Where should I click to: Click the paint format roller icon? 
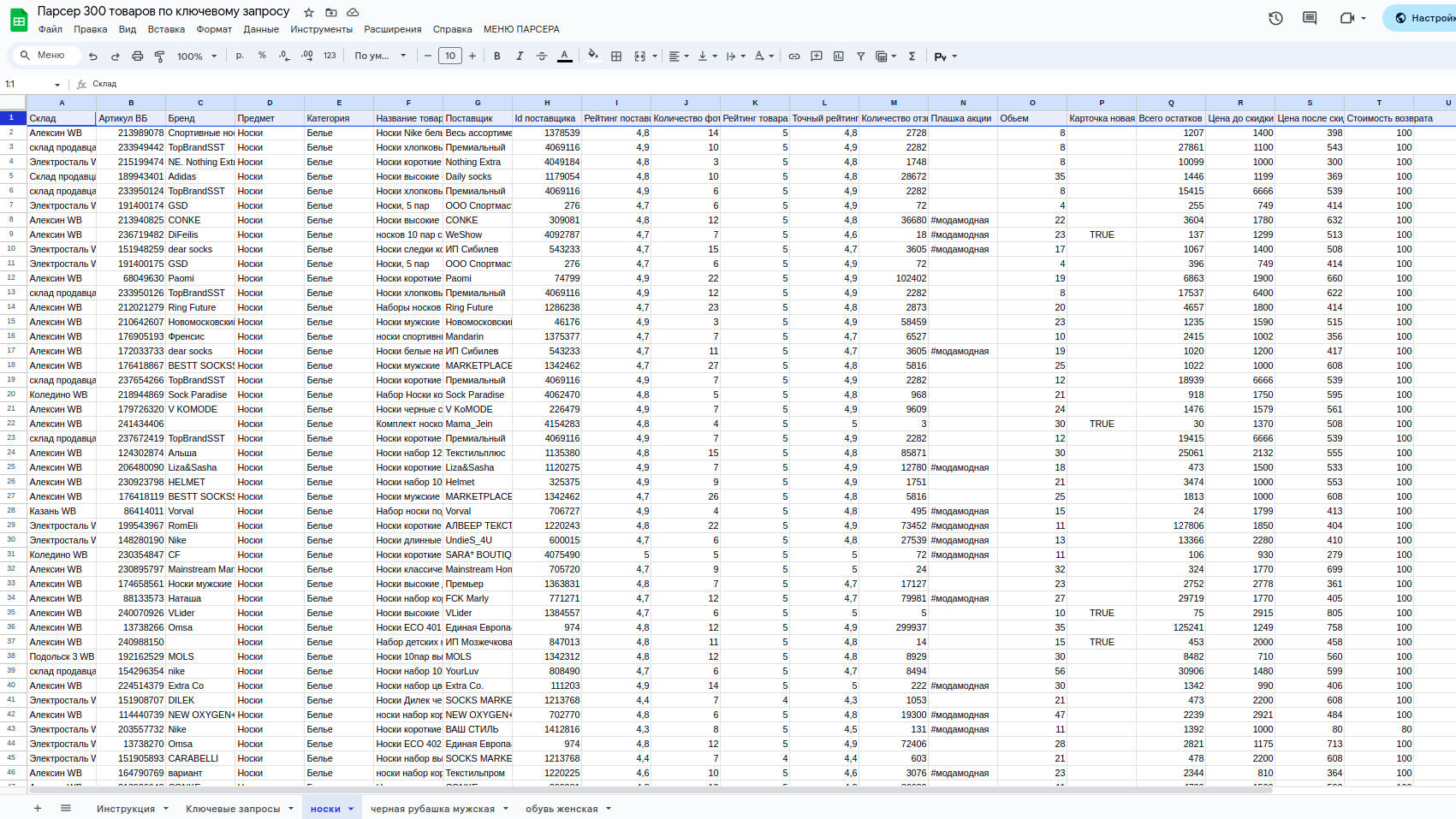159,56
